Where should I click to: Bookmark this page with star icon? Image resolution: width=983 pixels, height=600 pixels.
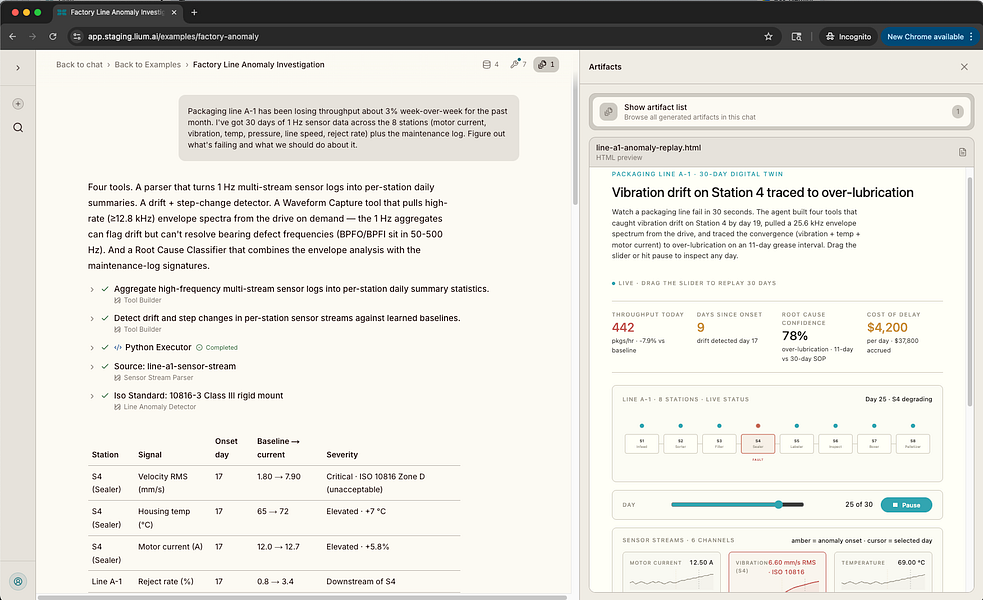768,36
